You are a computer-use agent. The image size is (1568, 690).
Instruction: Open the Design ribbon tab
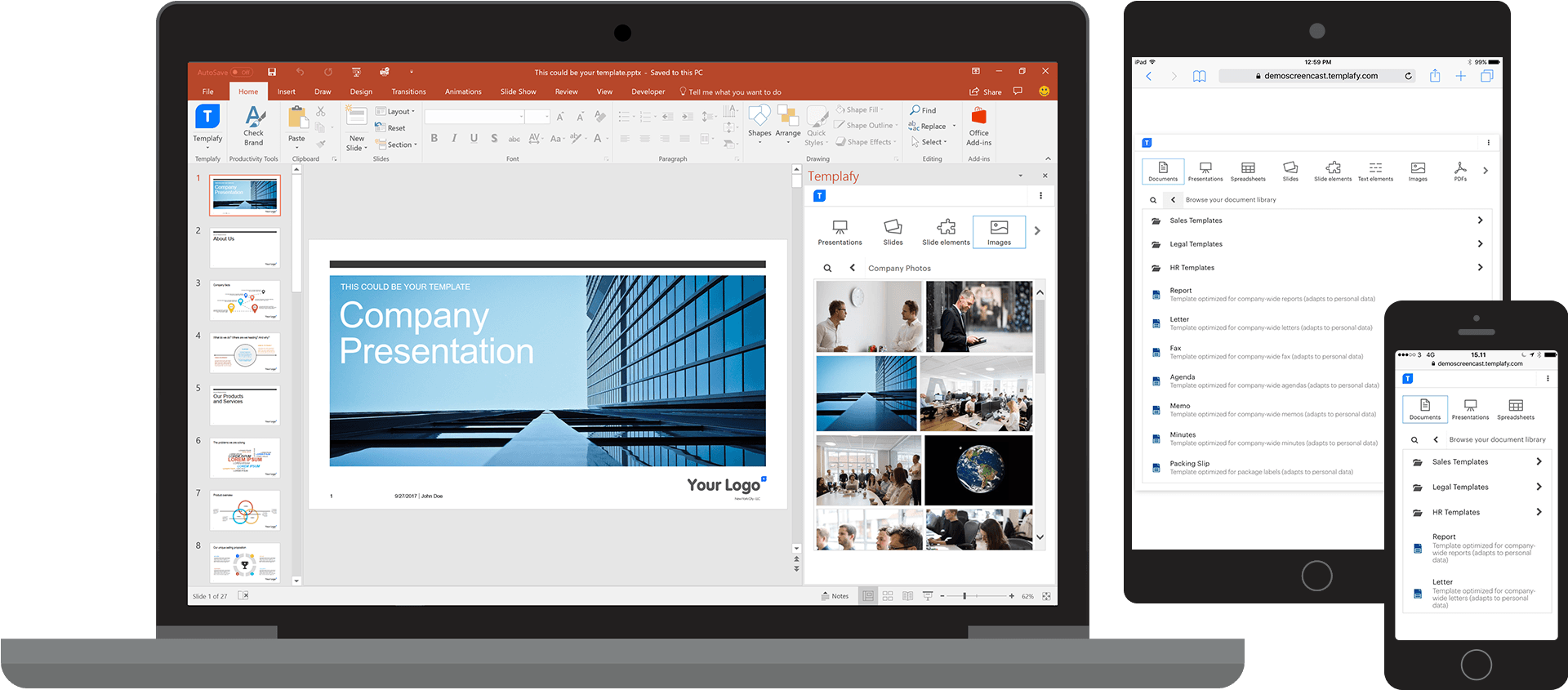tap(361, 91)
